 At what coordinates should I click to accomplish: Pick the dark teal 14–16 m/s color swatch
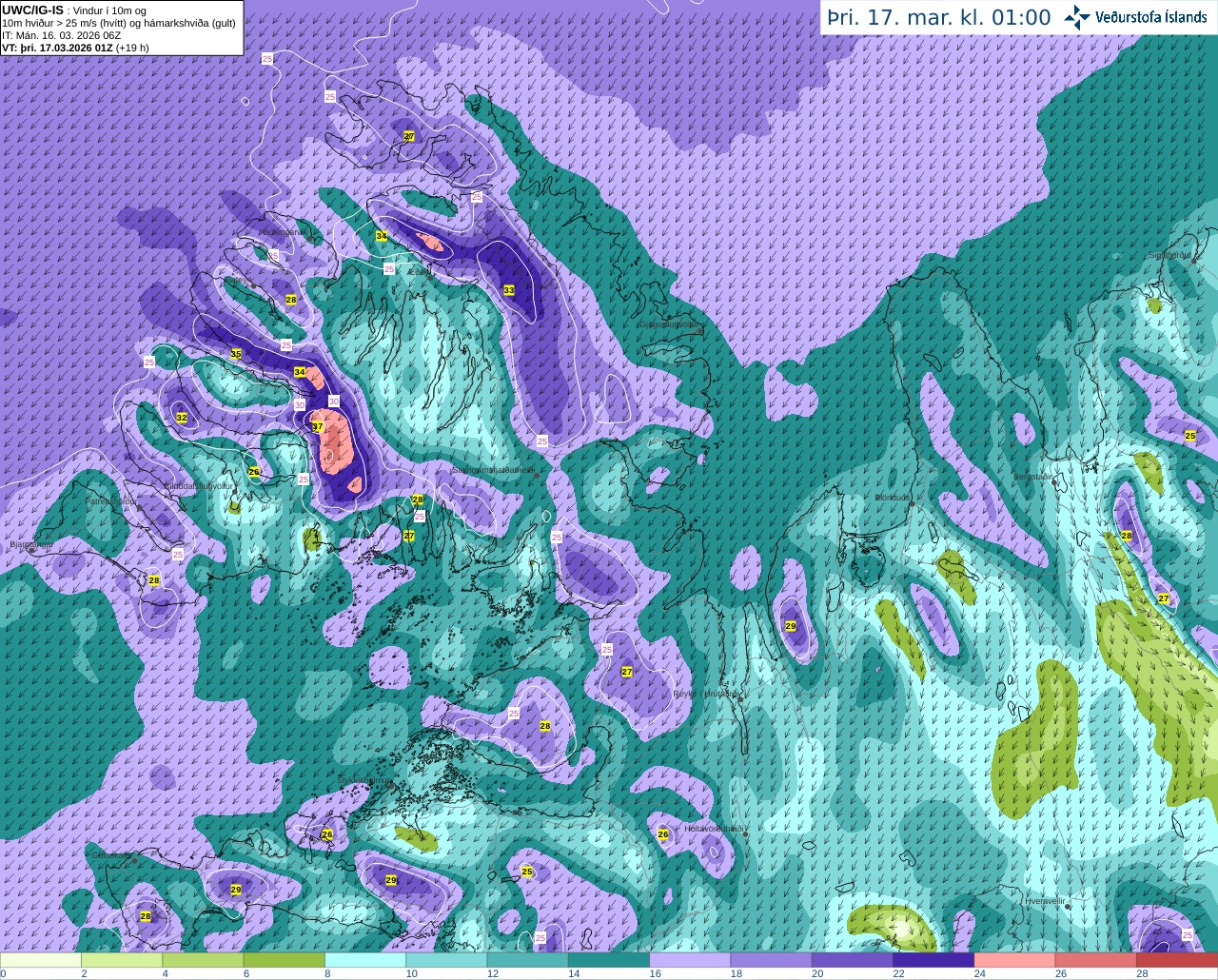tap(609, 960)
